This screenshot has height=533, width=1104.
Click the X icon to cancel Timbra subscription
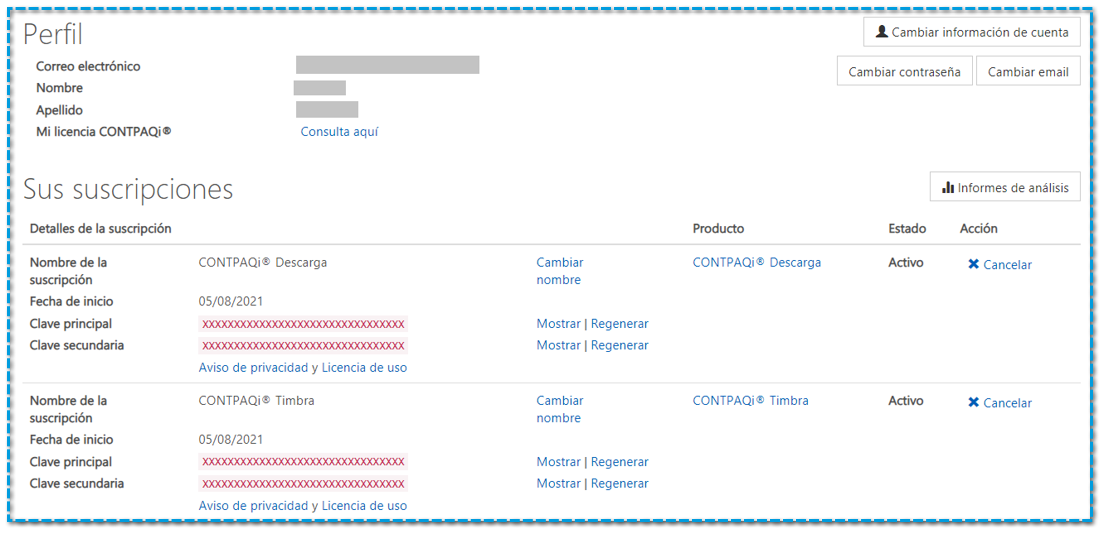pos(974,402)
